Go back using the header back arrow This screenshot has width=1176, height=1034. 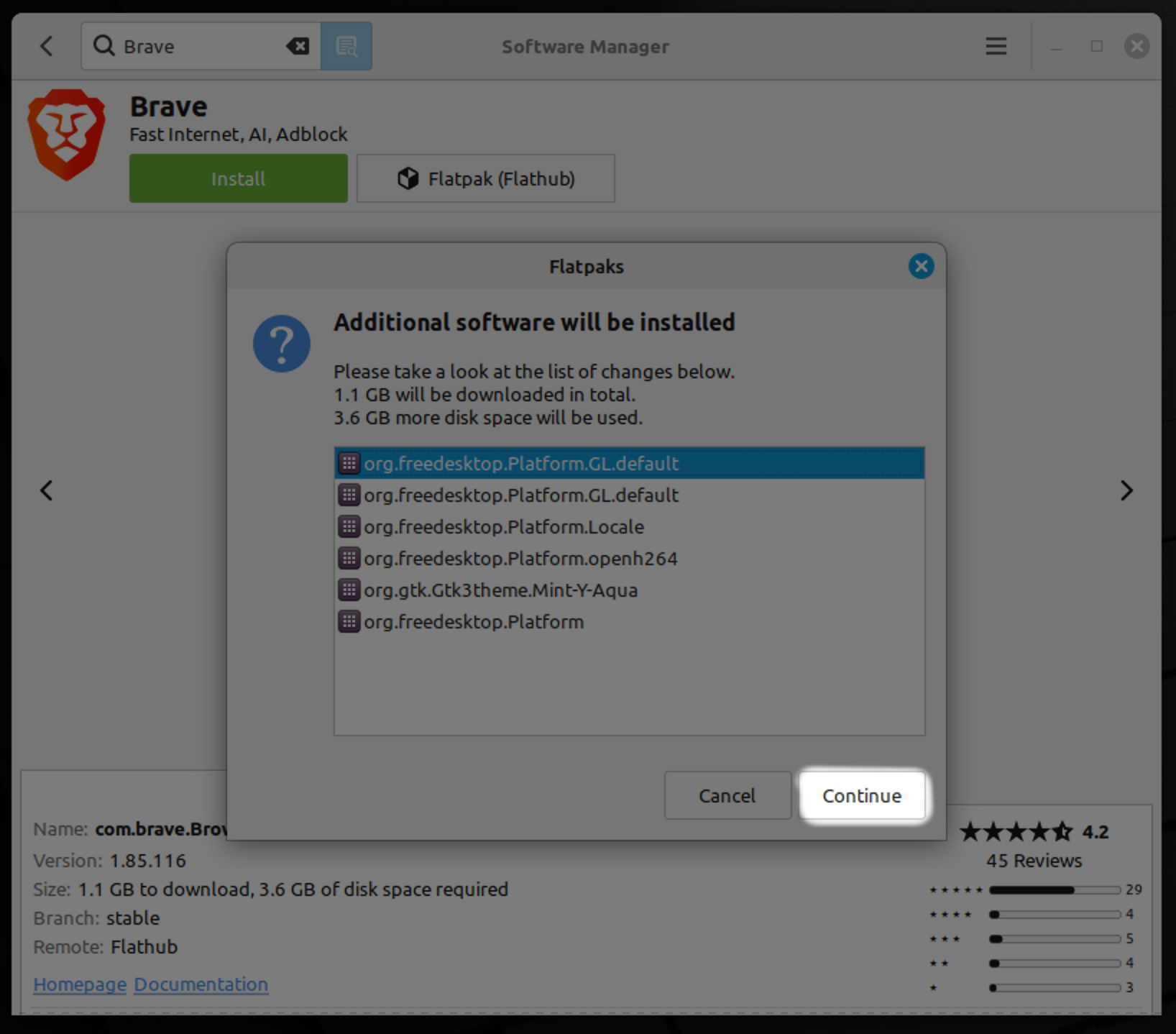(47, 46)
